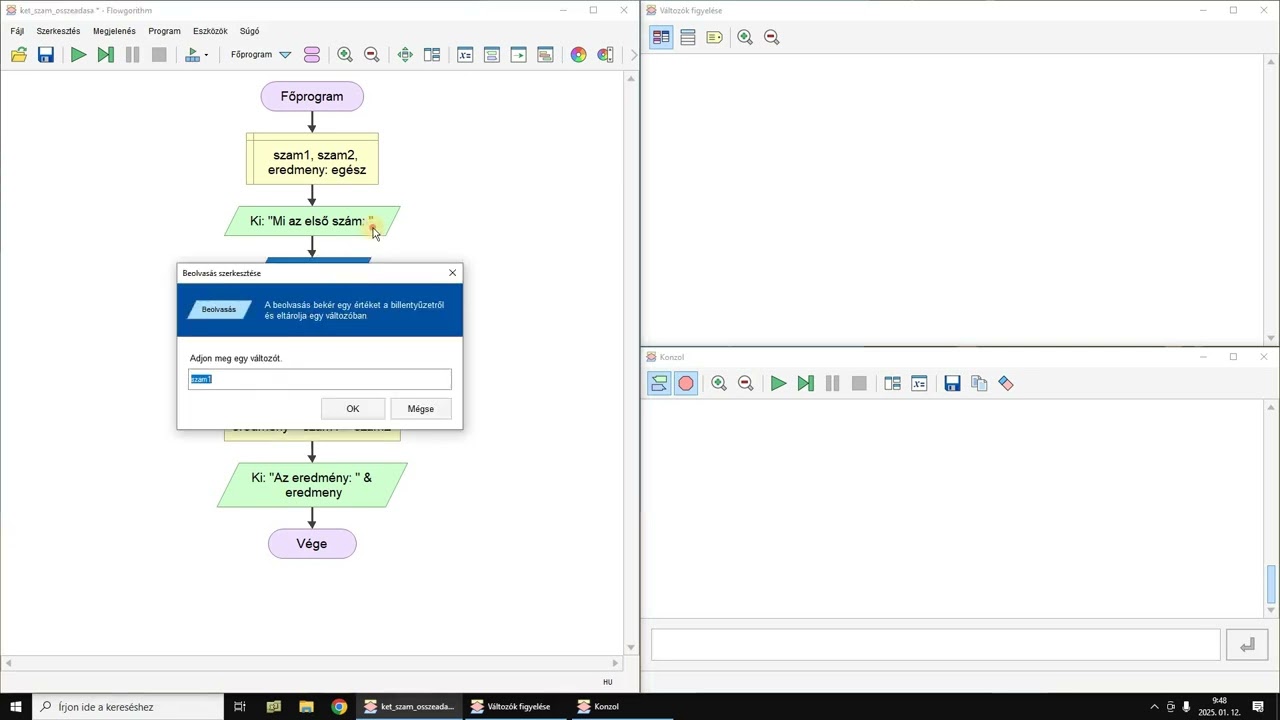Open the function manager pink shapes icon
Screen dimensions: 1280x720
pos(312,55)
